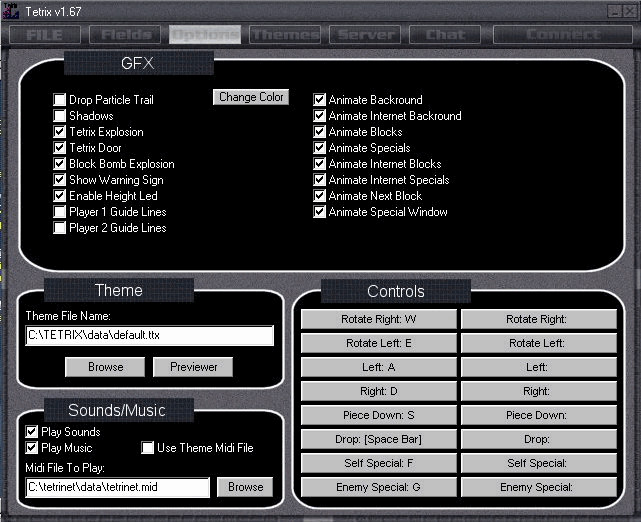Open the Themes tab
Screen dimensions: 641x522
[285, 35]
